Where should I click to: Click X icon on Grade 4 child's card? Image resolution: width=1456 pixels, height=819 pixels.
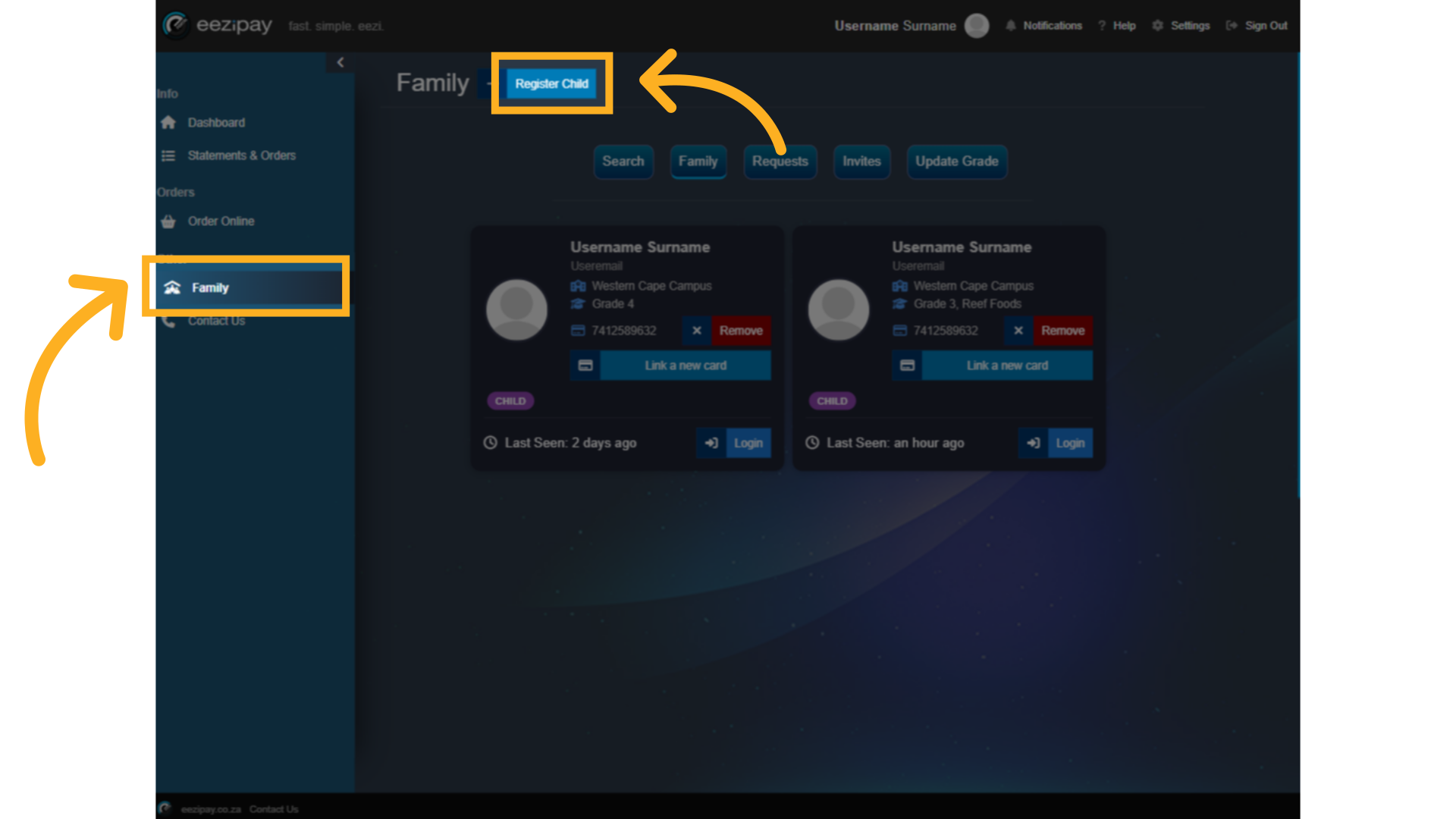point(697,331)
